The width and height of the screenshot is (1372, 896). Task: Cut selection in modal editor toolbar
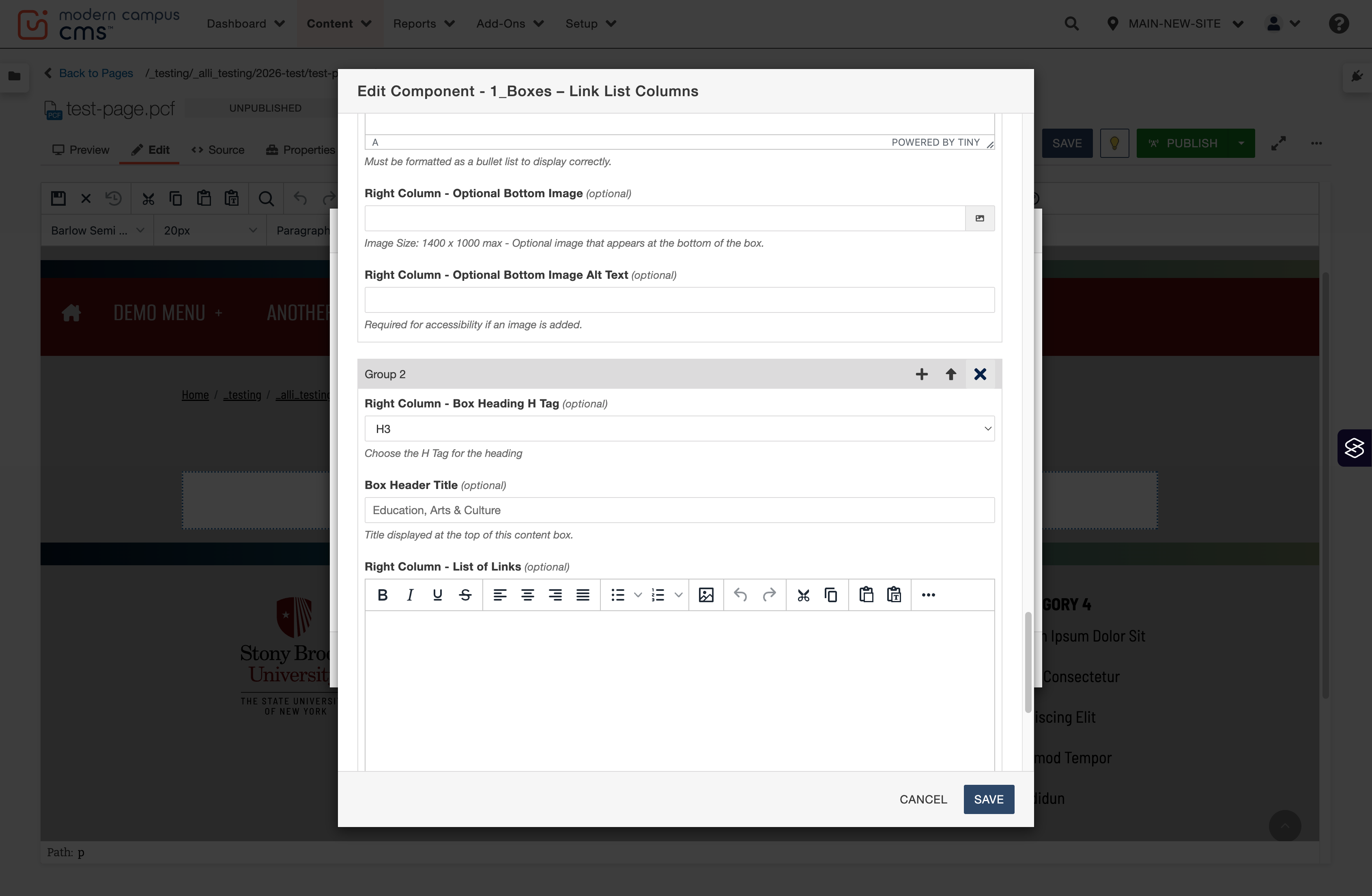point(803,595)
